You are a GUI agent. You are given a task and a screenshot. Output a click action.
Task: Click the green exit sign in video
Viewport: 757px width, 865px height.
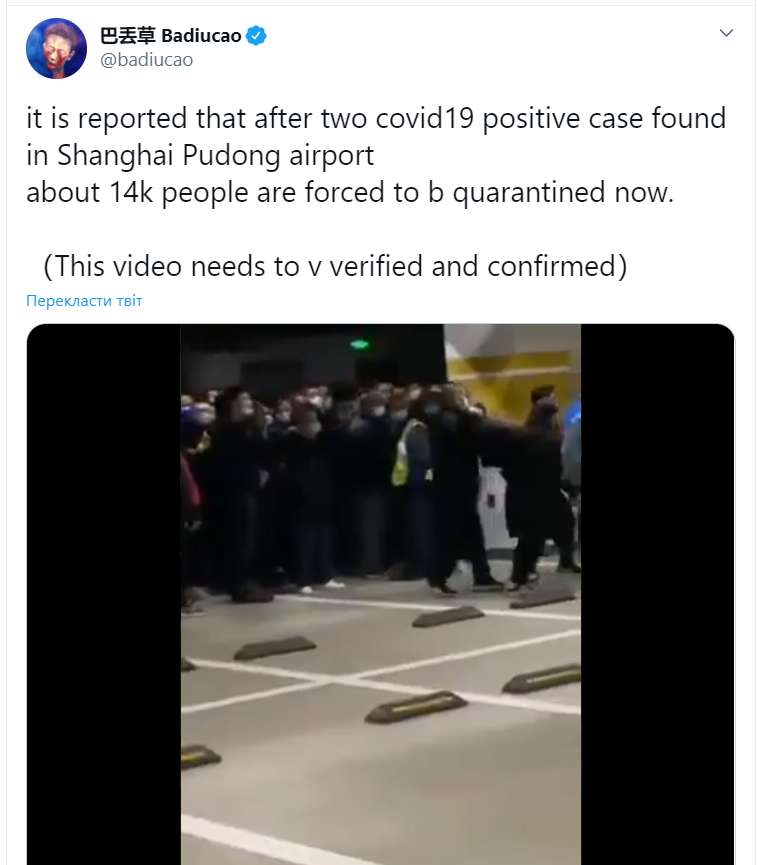tap(359, 344)
